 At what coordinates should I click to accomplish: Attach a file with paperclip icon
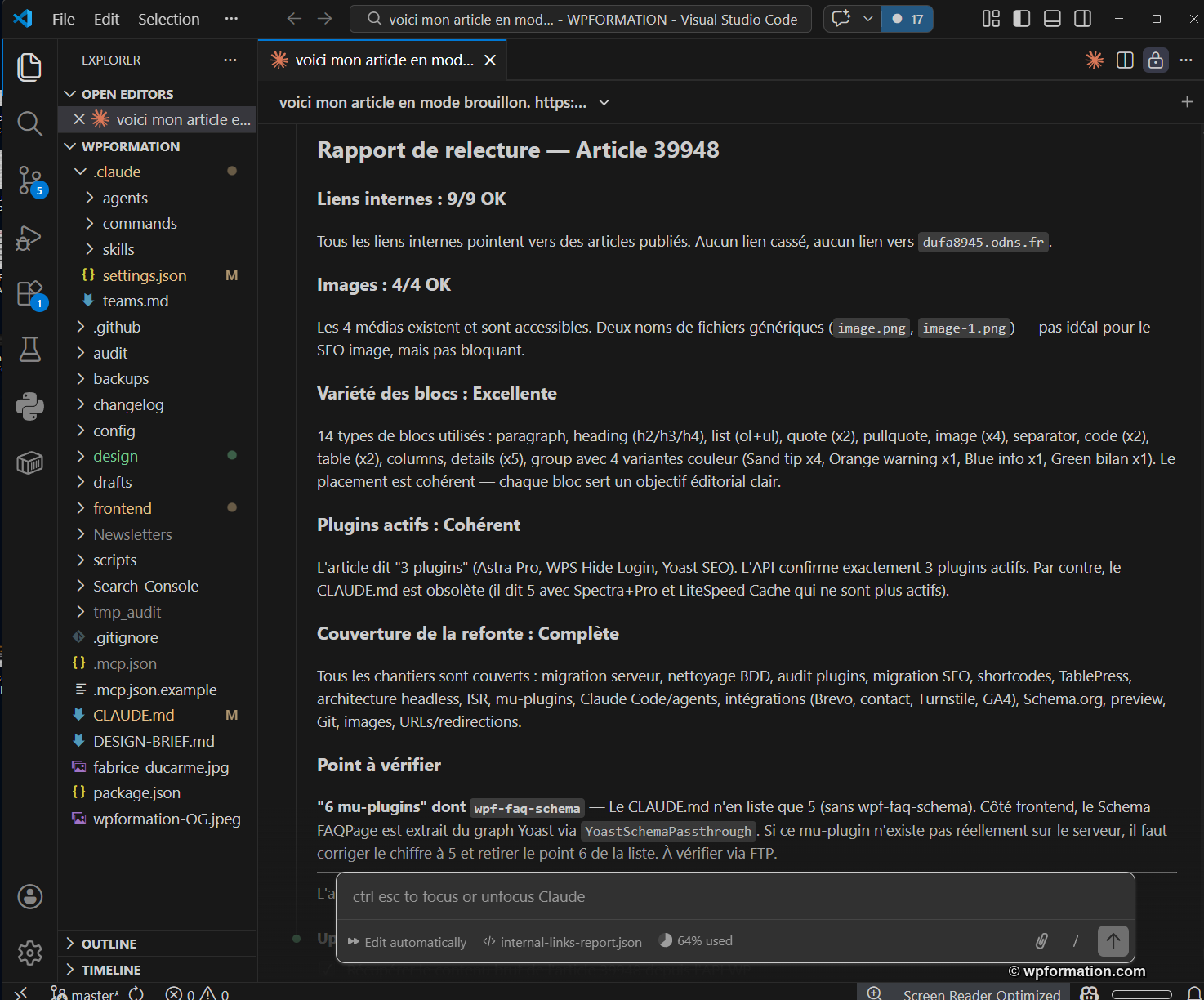(x=1041, y=941)
